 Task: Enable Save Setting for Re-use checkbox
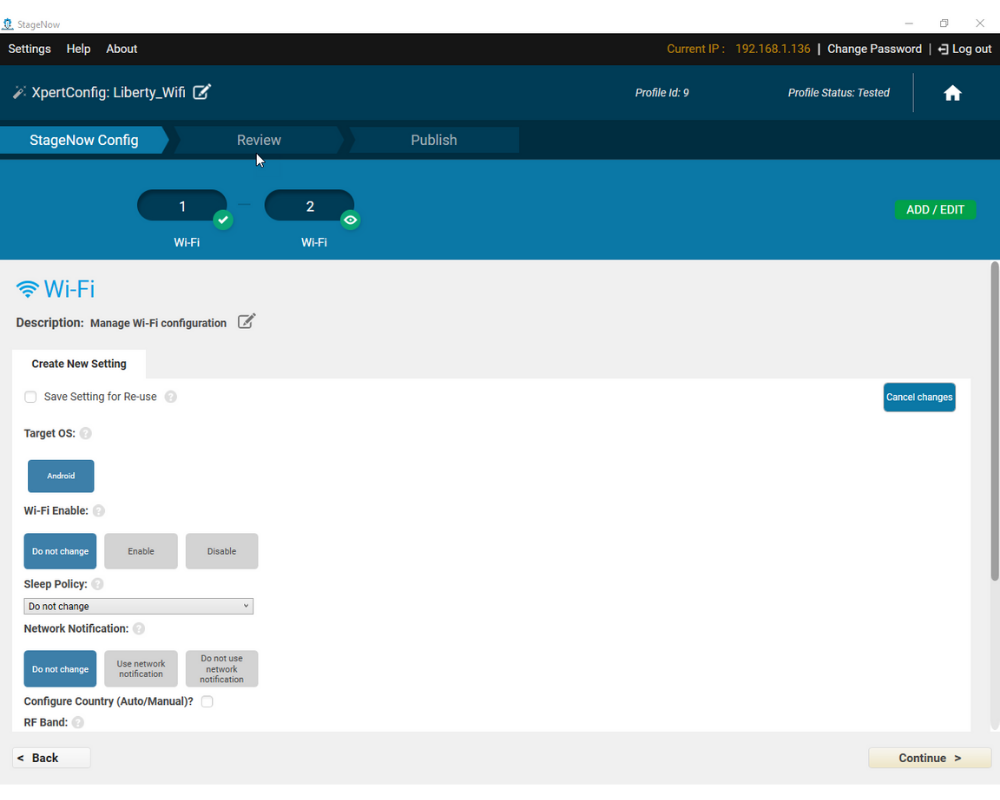point(31,397)
